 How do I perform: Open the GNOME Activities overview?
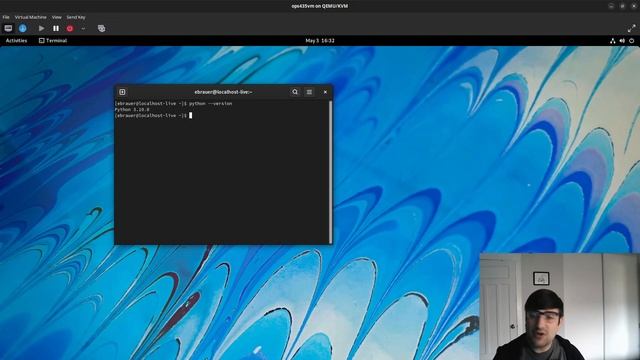16,40
